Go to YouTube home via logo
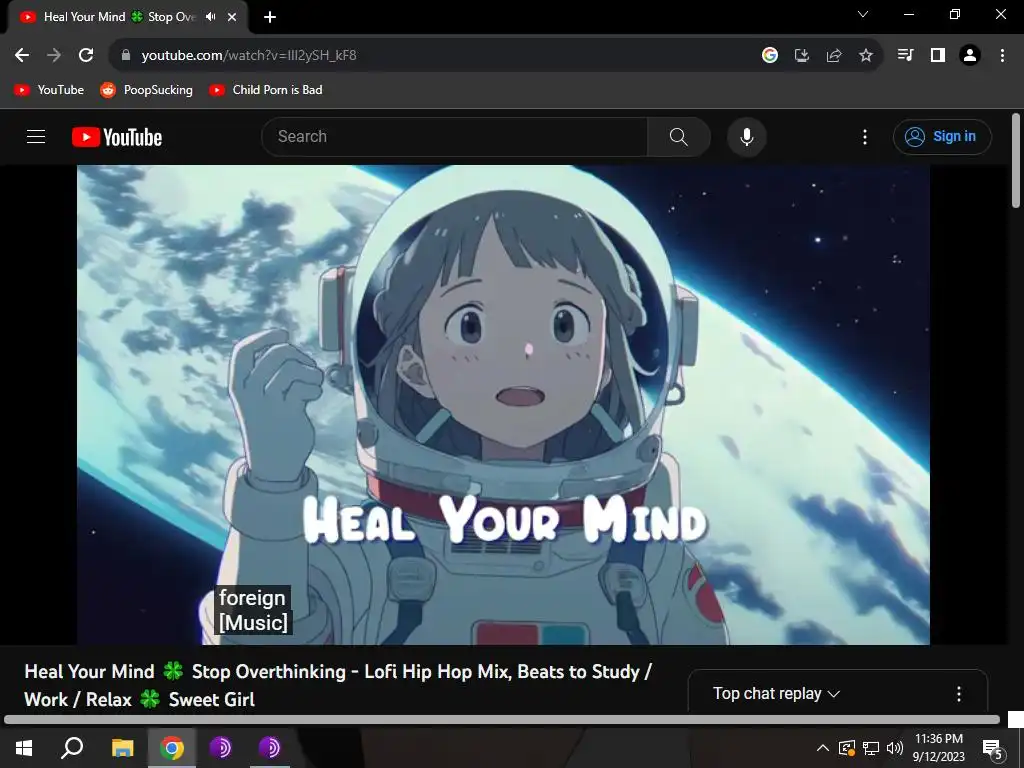Image resolution: width=1024 pixels, height=768 pixels. click(x=117, y=137)
